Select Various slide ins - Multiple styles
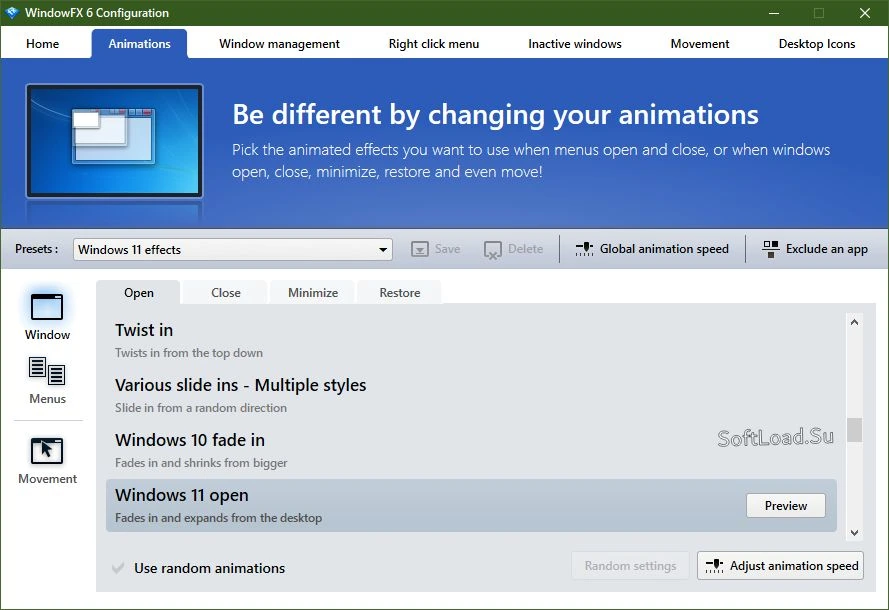This screenshot has width=889, height=610. (471, 395)
